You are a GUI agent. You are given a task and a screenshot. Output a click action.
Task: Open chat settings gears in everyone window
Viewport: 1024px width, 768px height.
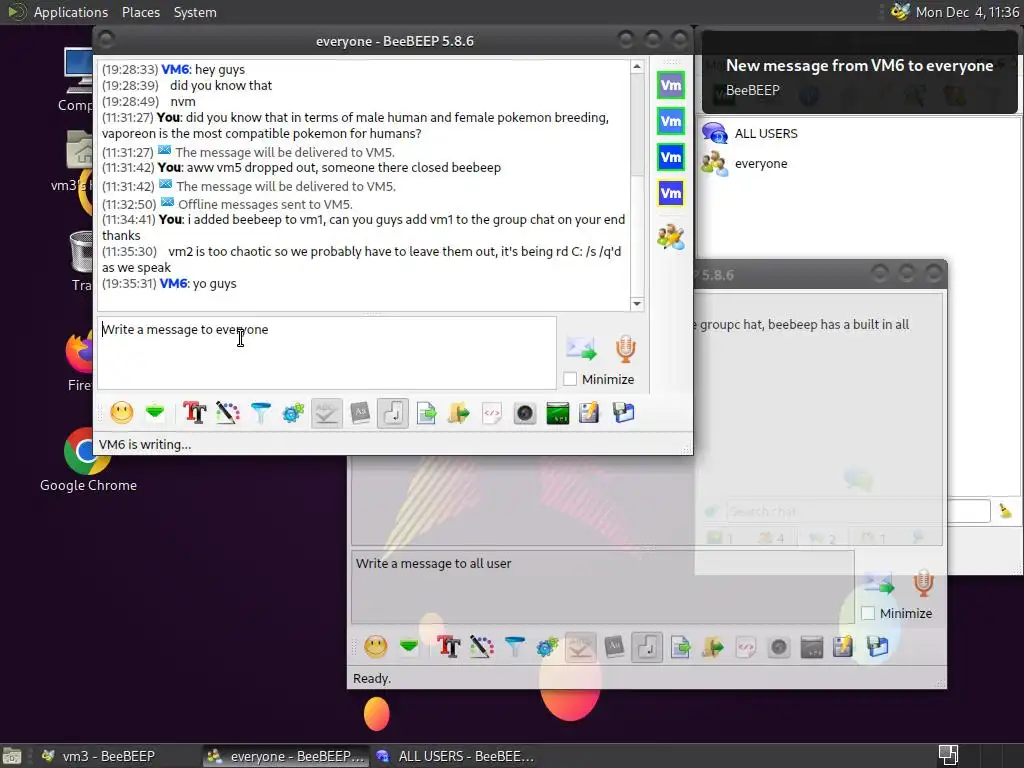[x=293, y=413]
